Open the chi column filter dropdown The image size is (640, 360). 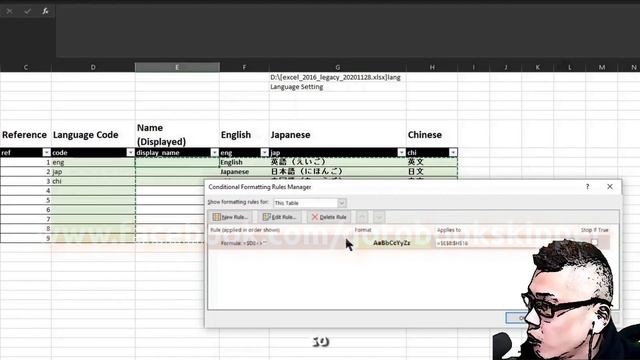pos(453,152)
